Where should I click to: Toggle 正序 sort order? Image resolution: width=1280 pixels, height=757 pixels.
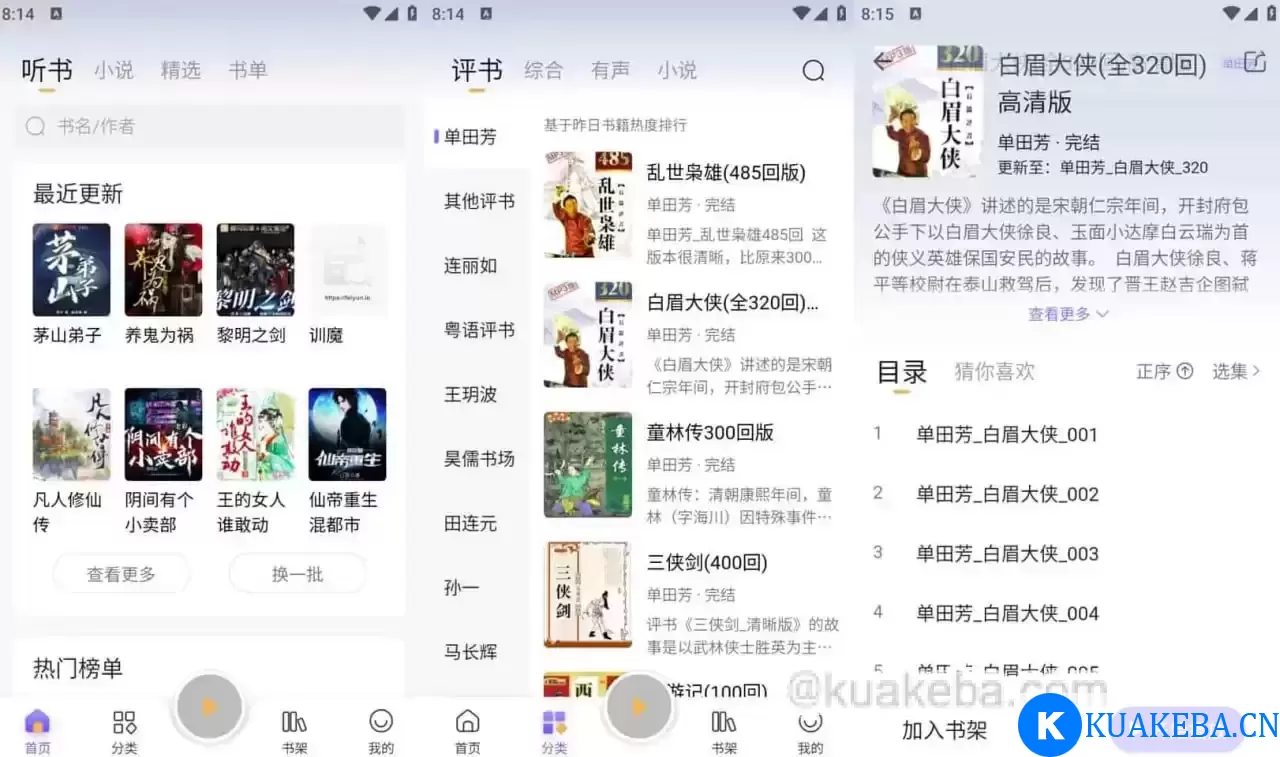click(x=1165, y=371)
